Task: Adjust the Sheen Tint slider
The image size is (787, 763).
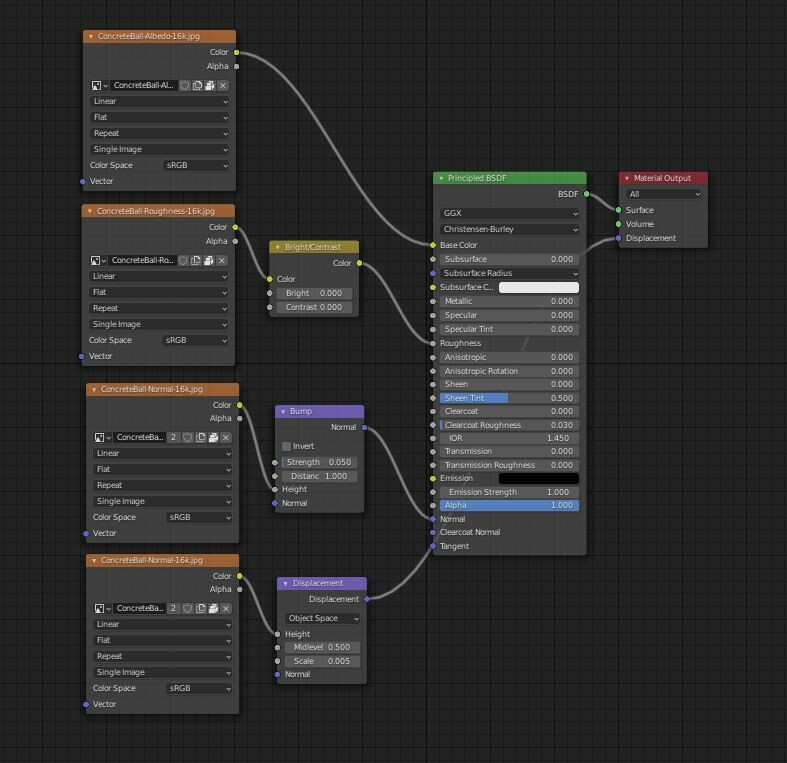Action: pos(509,398)
